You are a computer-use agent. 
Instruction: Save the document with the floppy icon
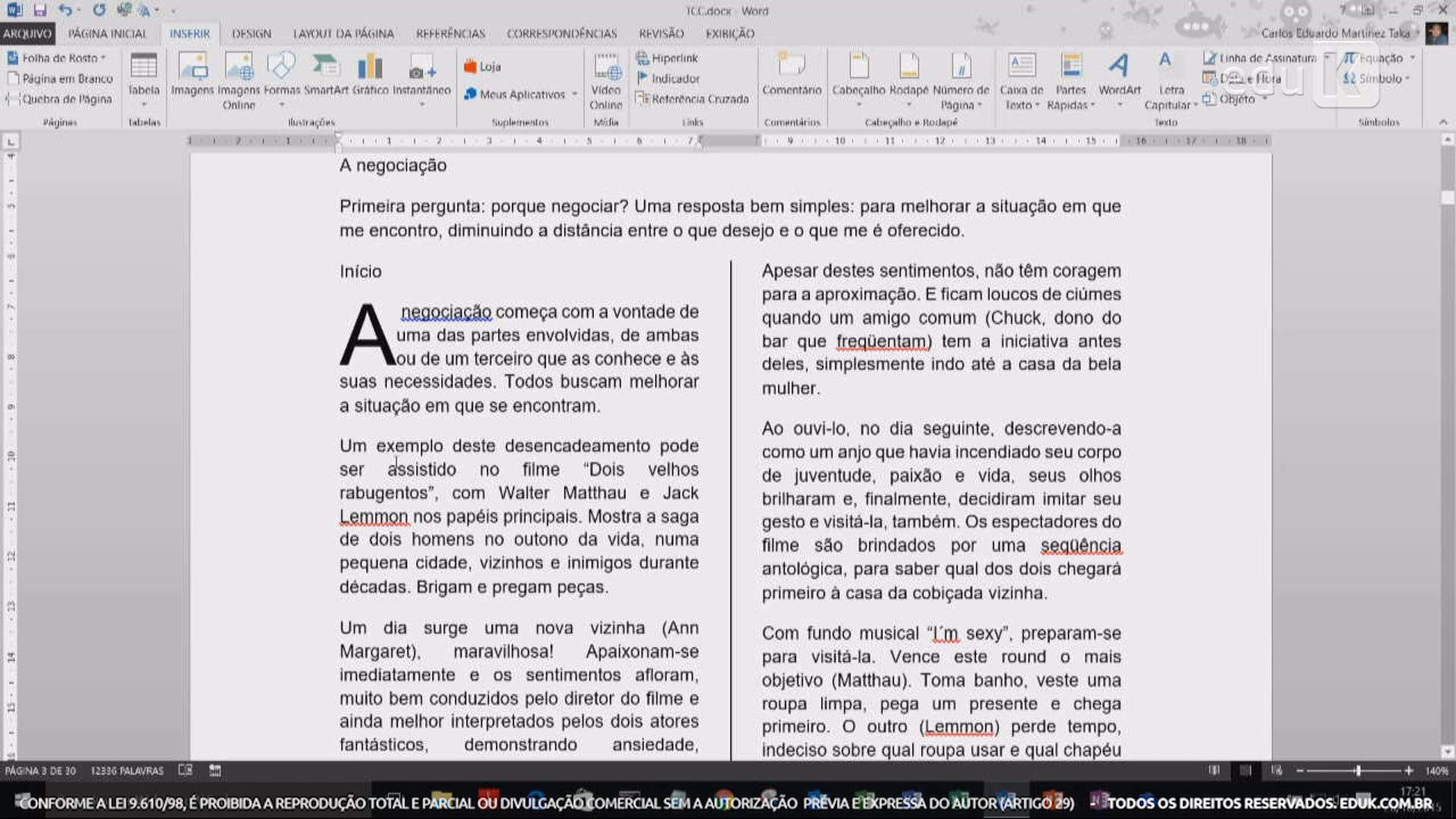click(x=40, y=11)
